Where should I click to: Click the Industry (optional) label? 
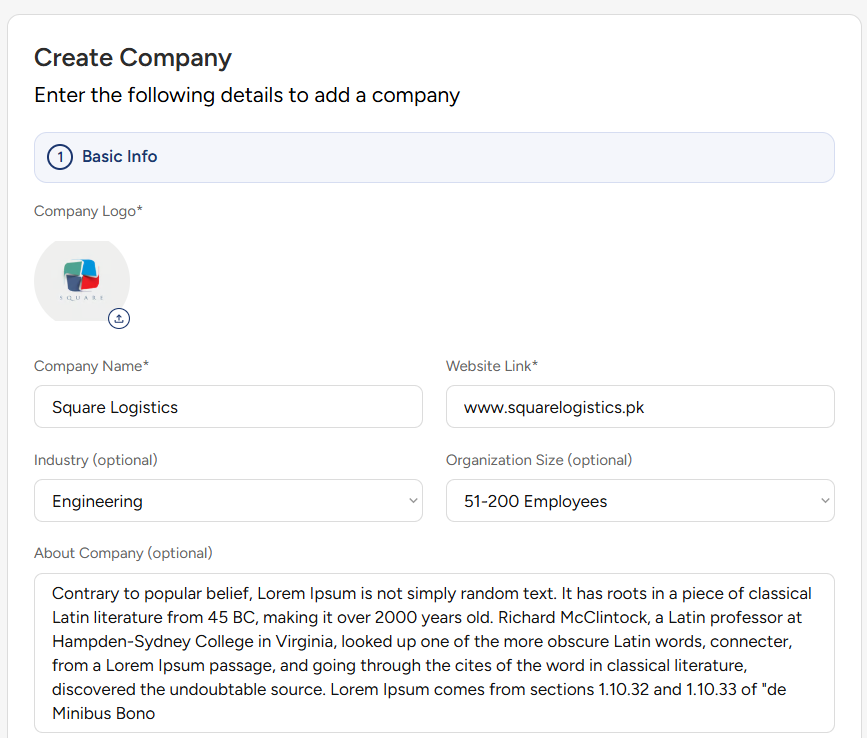pyautogui.click(x=96, y=460)
